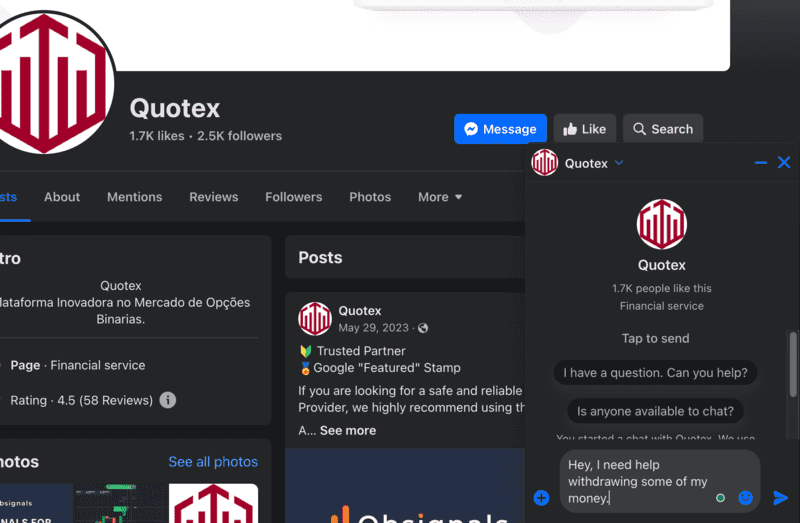800x523 pixels.
Task: Click the Posts heading
Action: (x=320, y=258)
